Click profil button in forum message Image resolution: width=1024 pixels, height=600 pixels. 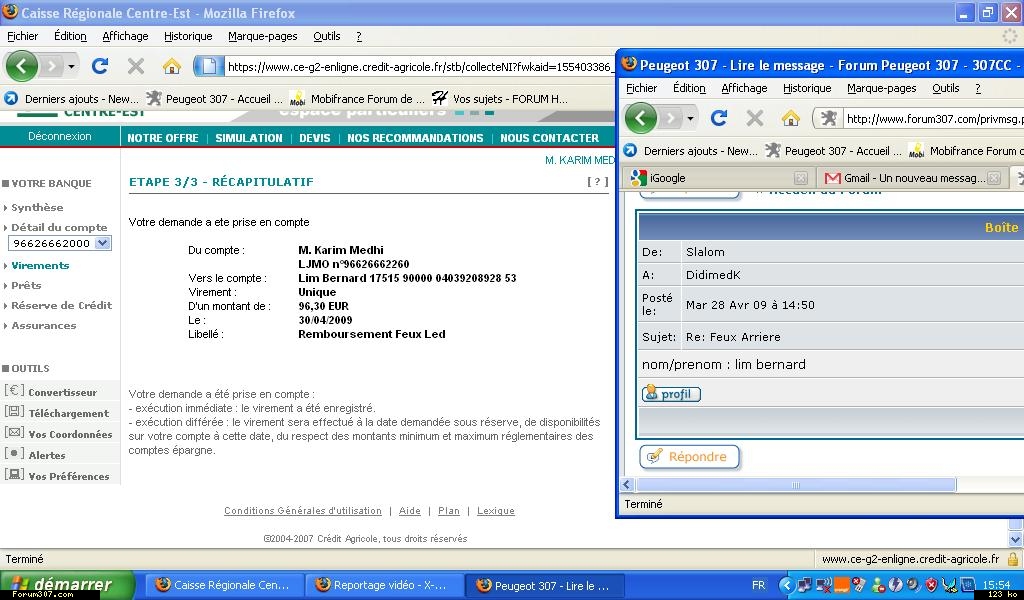(671, 394)
